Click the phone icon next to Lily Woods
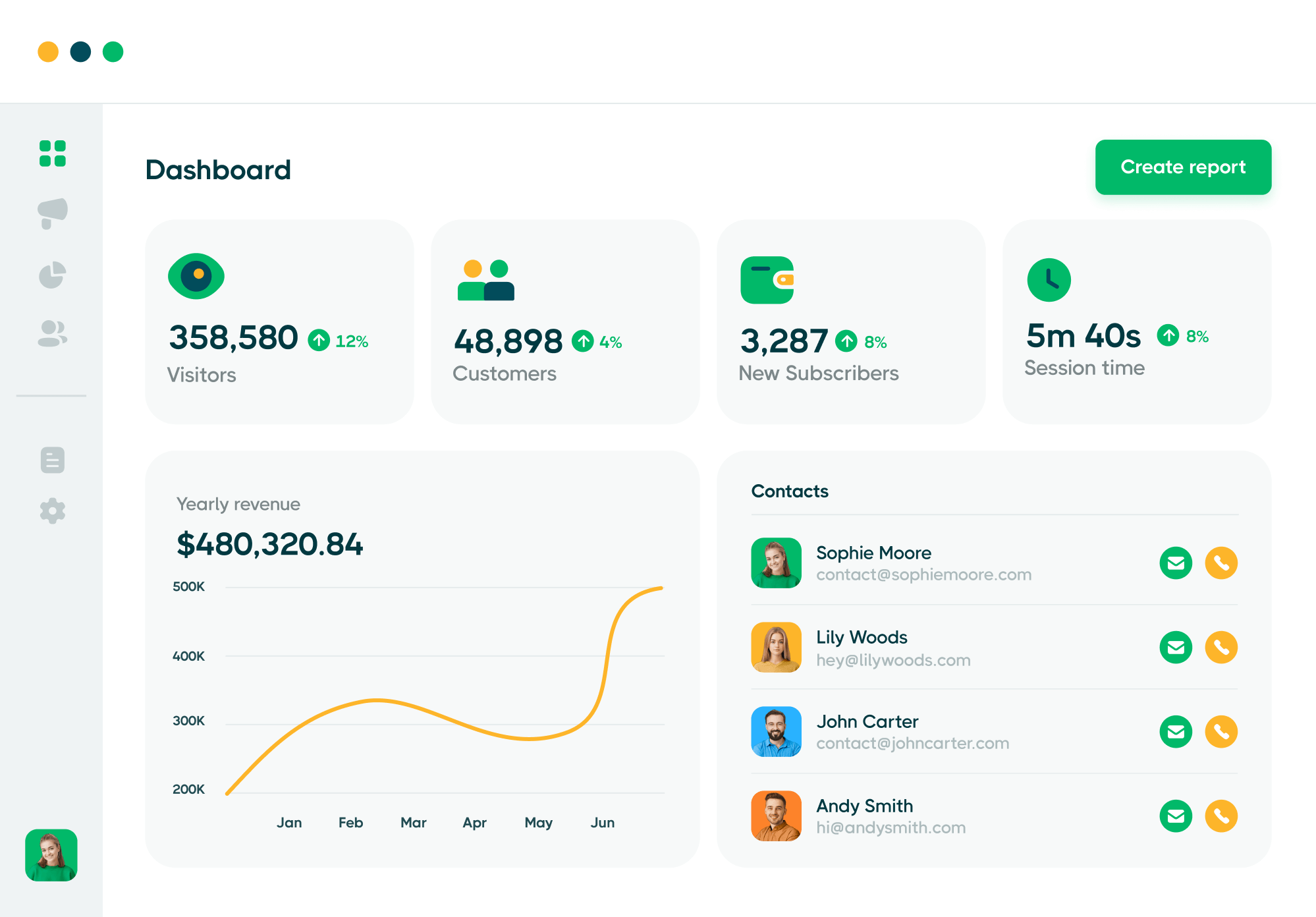The image size is (1316, 917). 1222,648
